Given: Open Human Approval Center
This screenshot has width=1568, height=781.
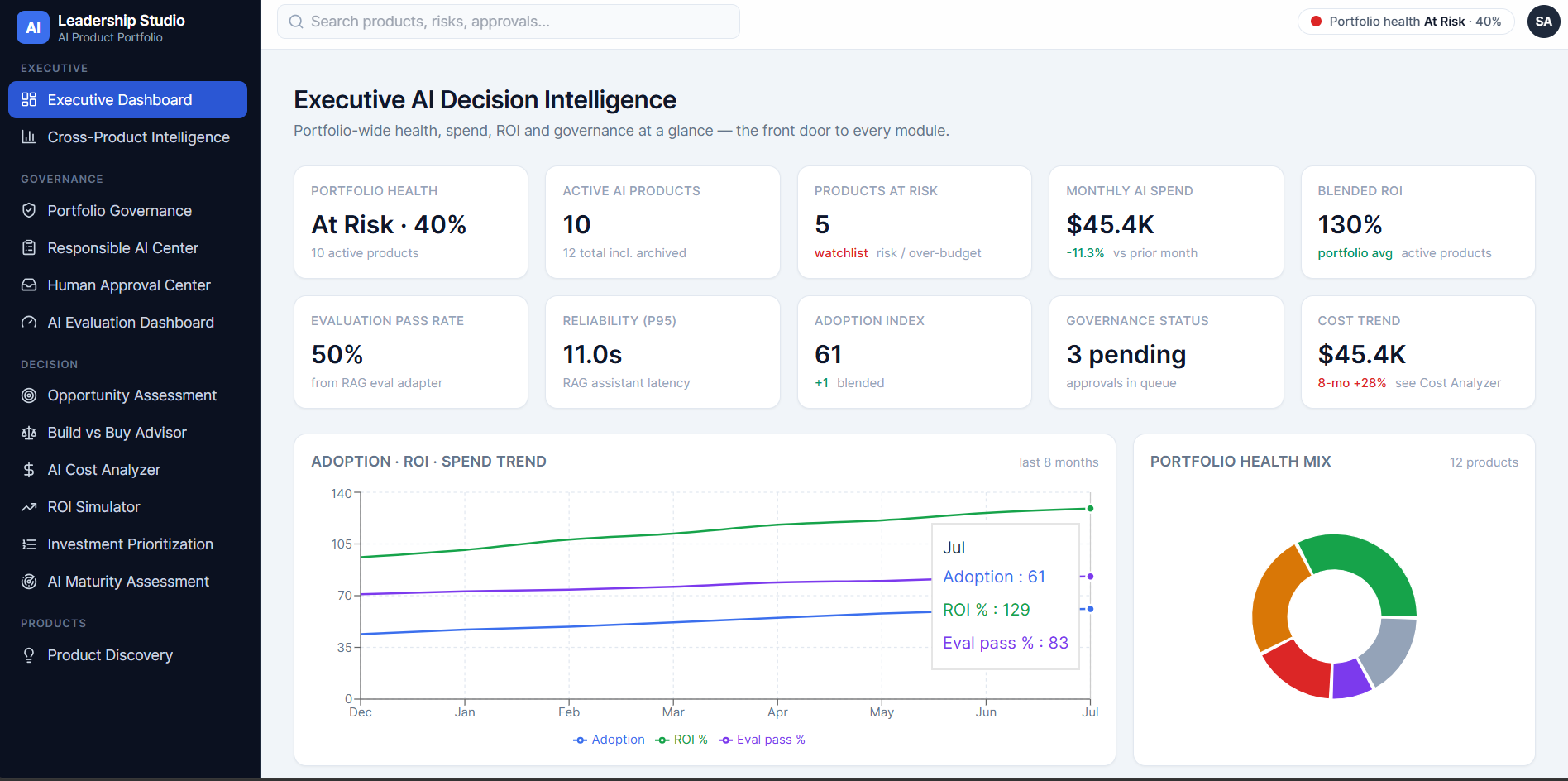Looking at the screenshot, I should (x=127, y=285).
